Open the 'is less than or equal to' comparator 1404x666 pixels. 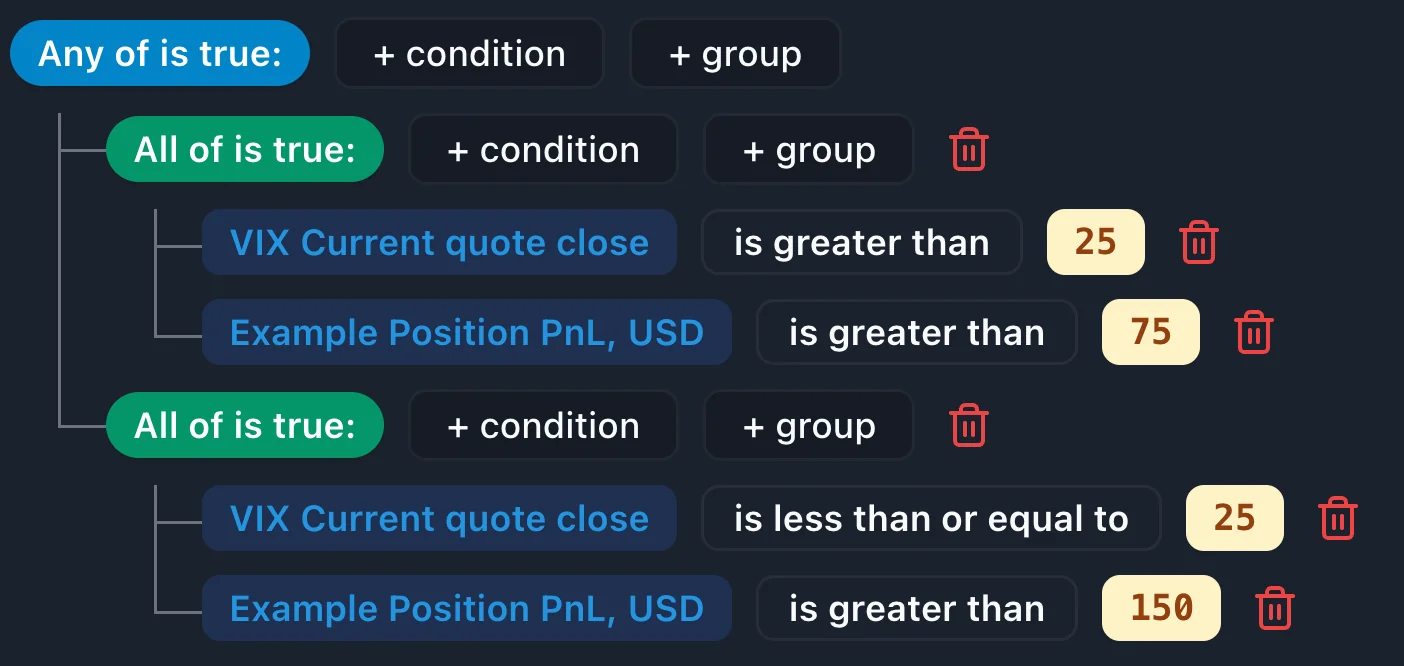click(x=931, y=519)
